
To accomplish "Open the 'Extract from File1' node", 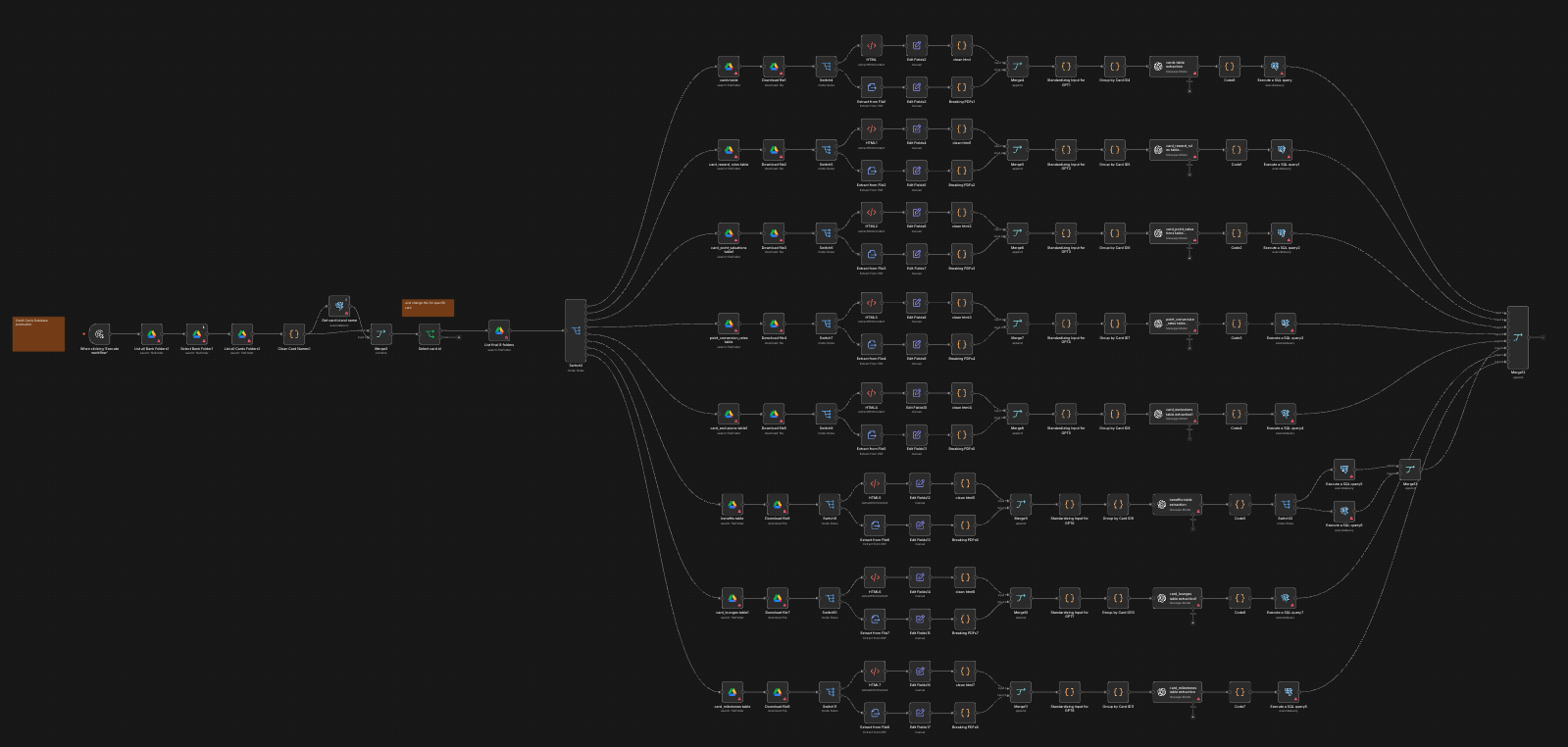I will coord(871,87).
